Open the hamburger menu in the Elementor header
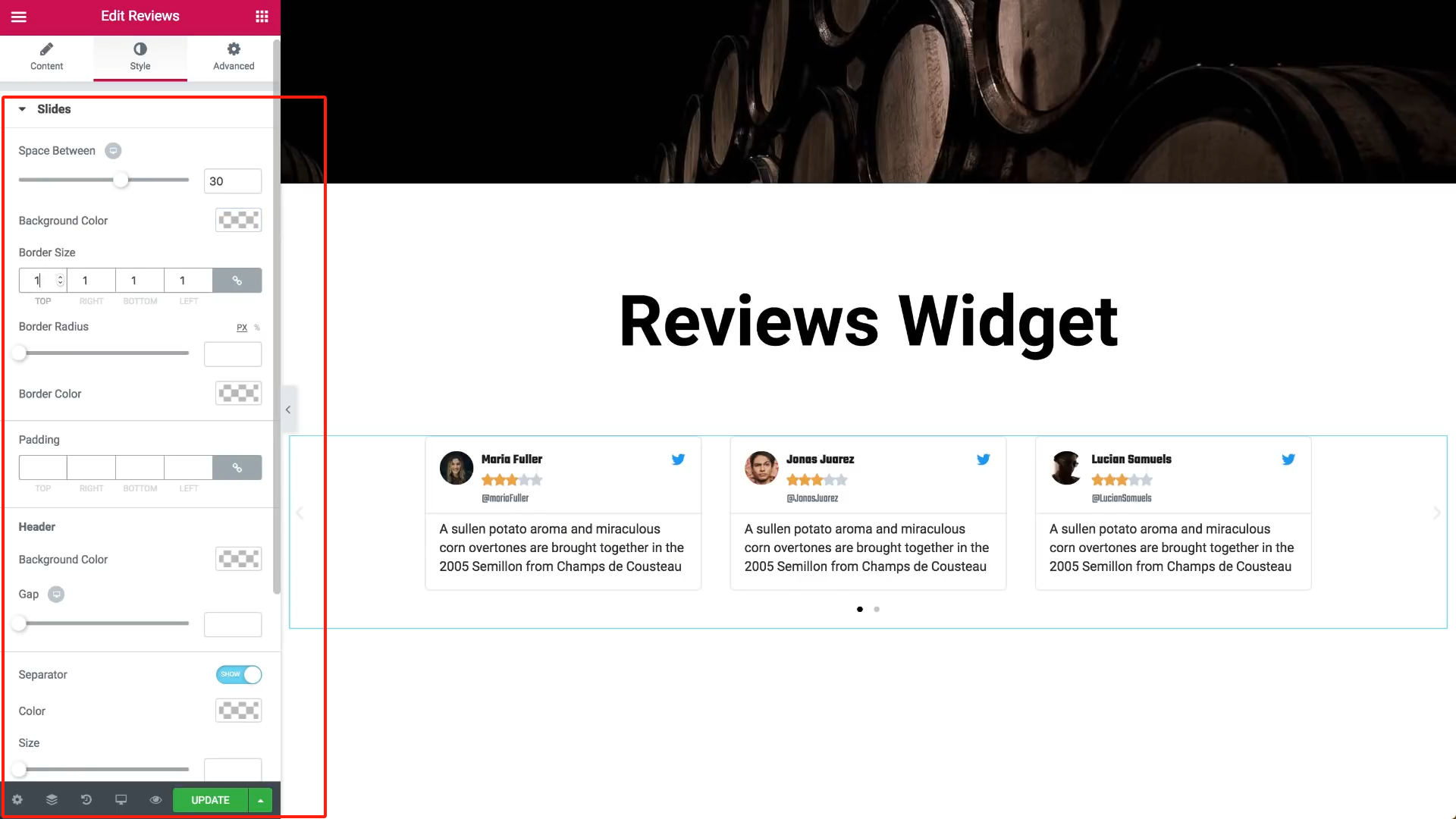1456x819 pixels. 19,17
